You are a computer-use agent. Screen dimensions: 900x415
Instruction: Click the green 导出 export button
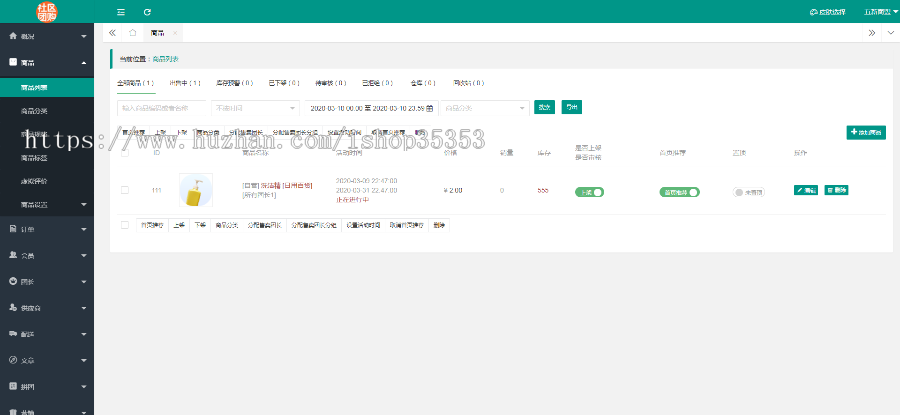(572, 107)
